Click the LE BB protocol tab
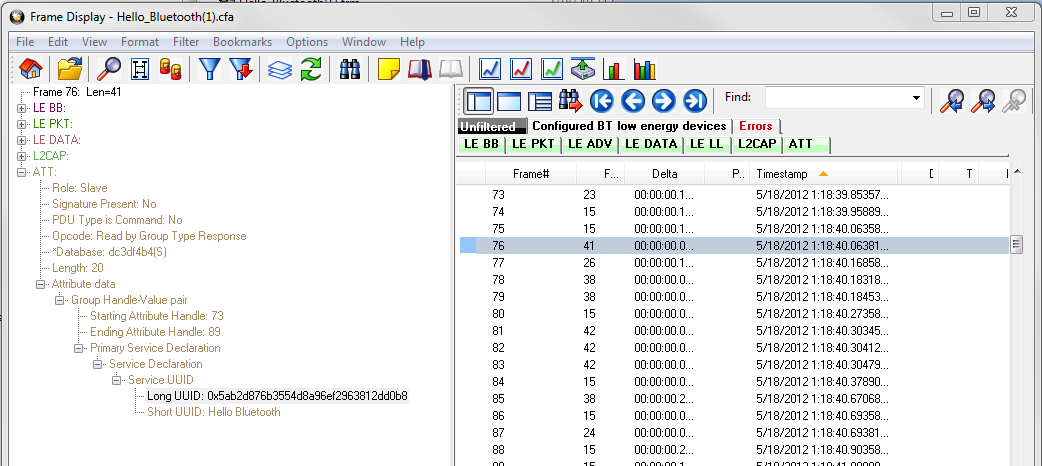The image size is (1042, 466). (x=481, y=144)
